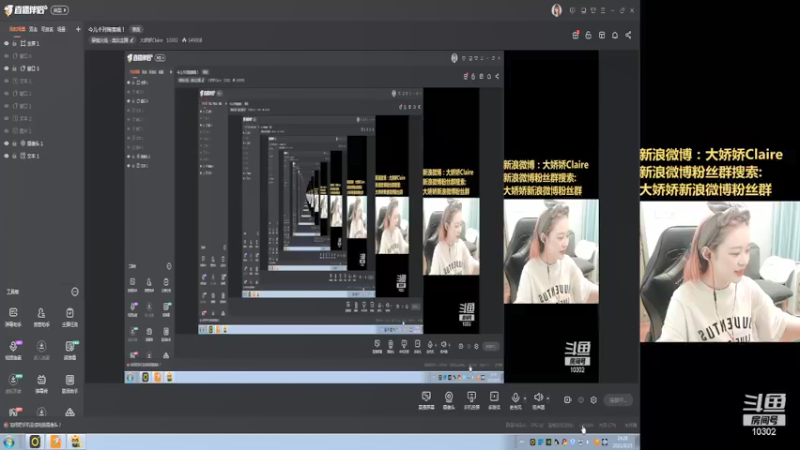Add a new scene with the plus button

click(78, 29)
